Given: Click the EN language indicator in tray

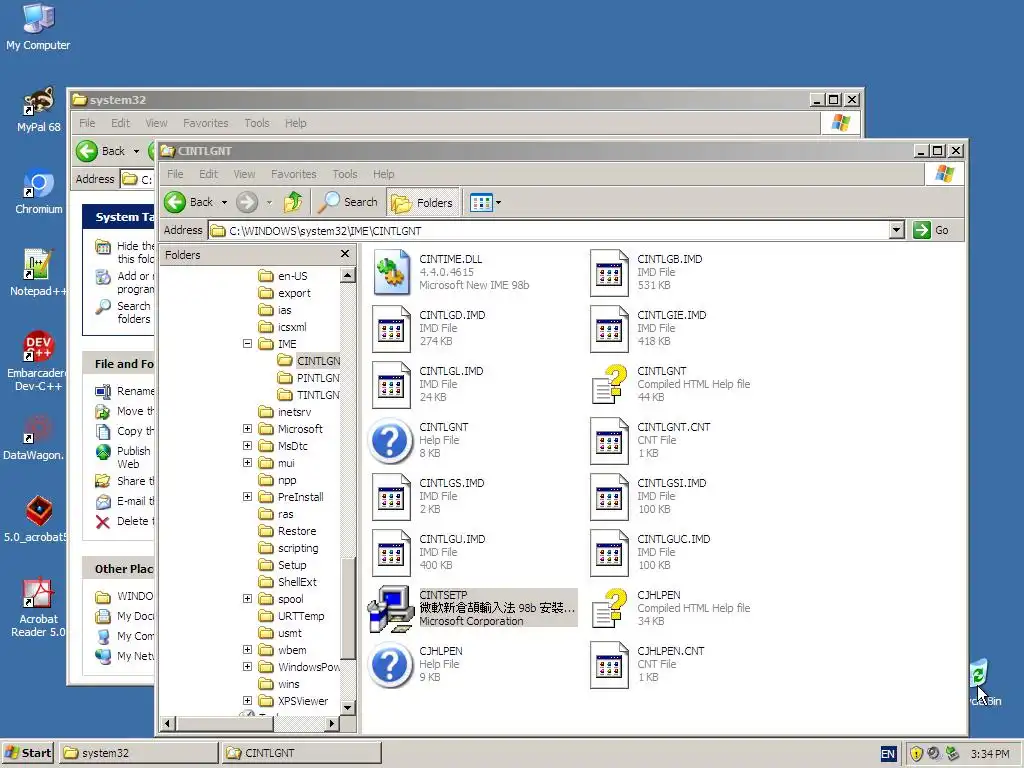Looking at the screenshot, I should tap(888, 754).
